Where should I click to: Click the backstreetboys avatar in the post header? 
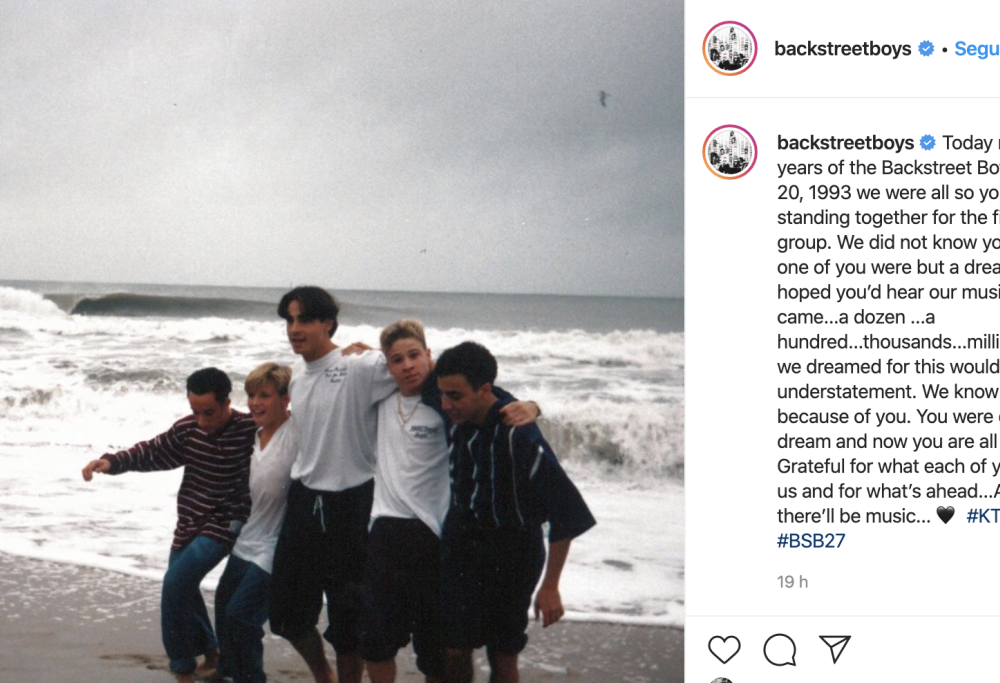[730, 48]
